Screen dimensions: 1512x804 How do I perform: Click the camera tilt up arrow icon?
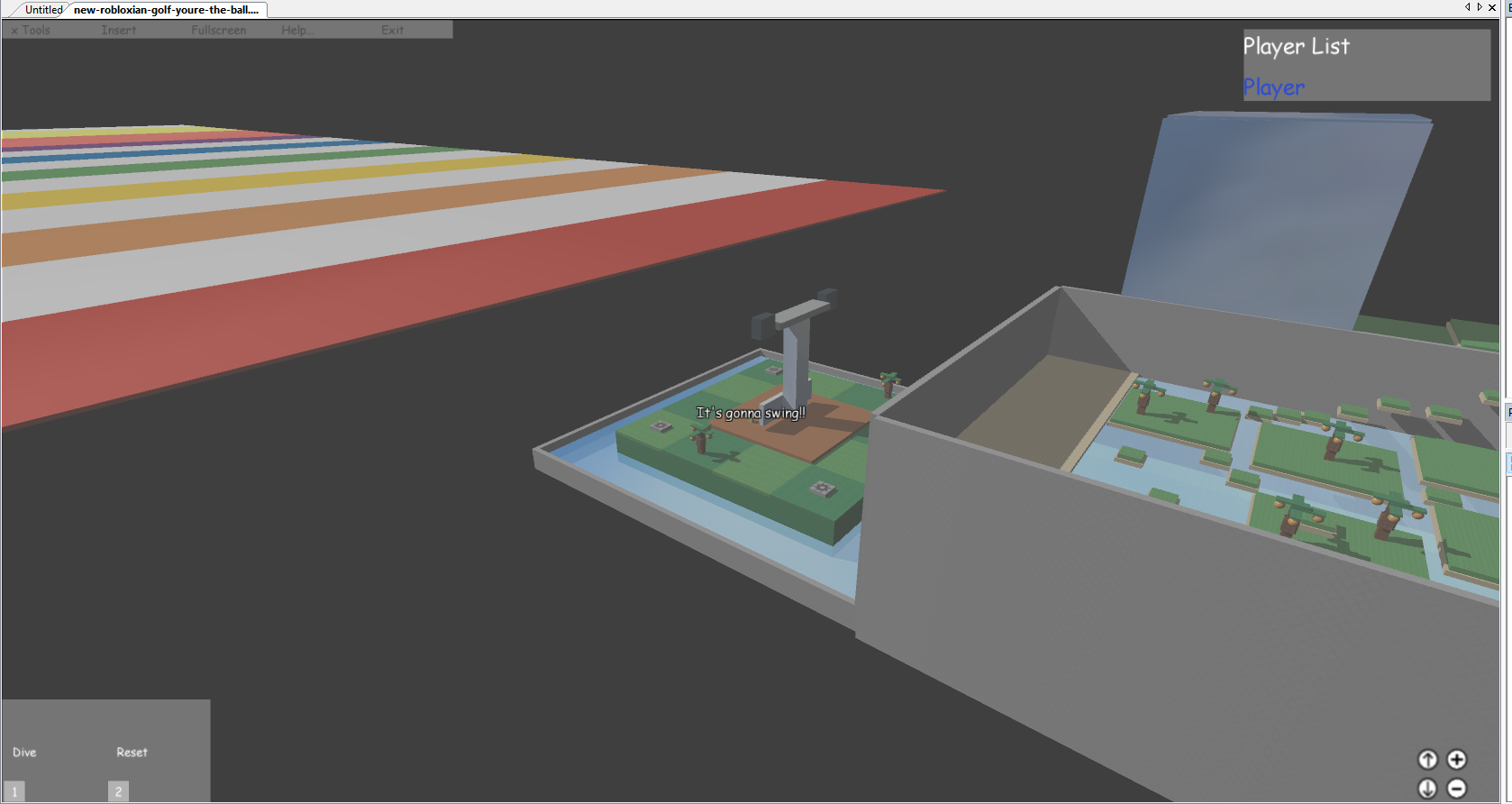click(1427, 760)
